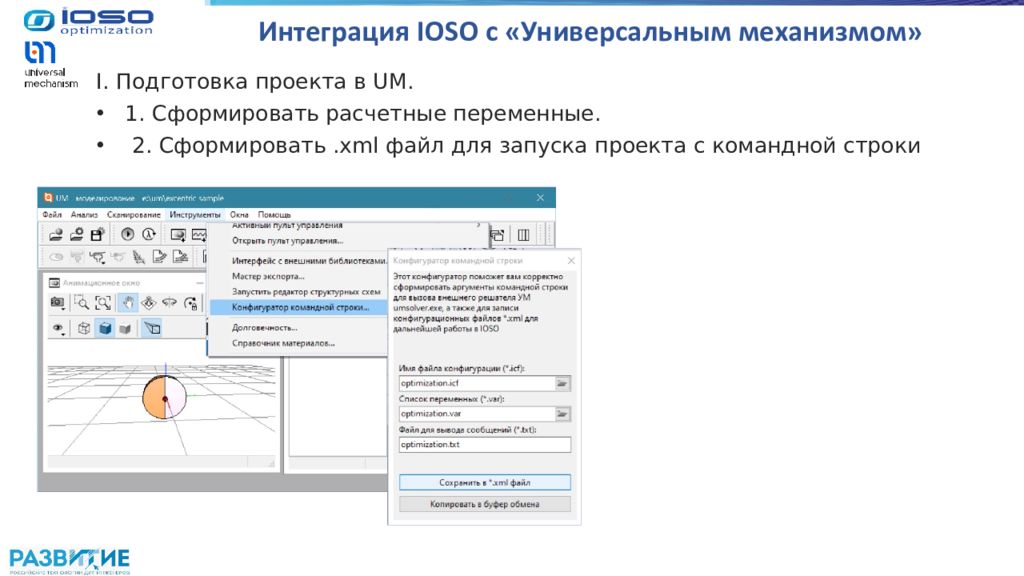Choose Запустить редактор структурных схем

306,292
